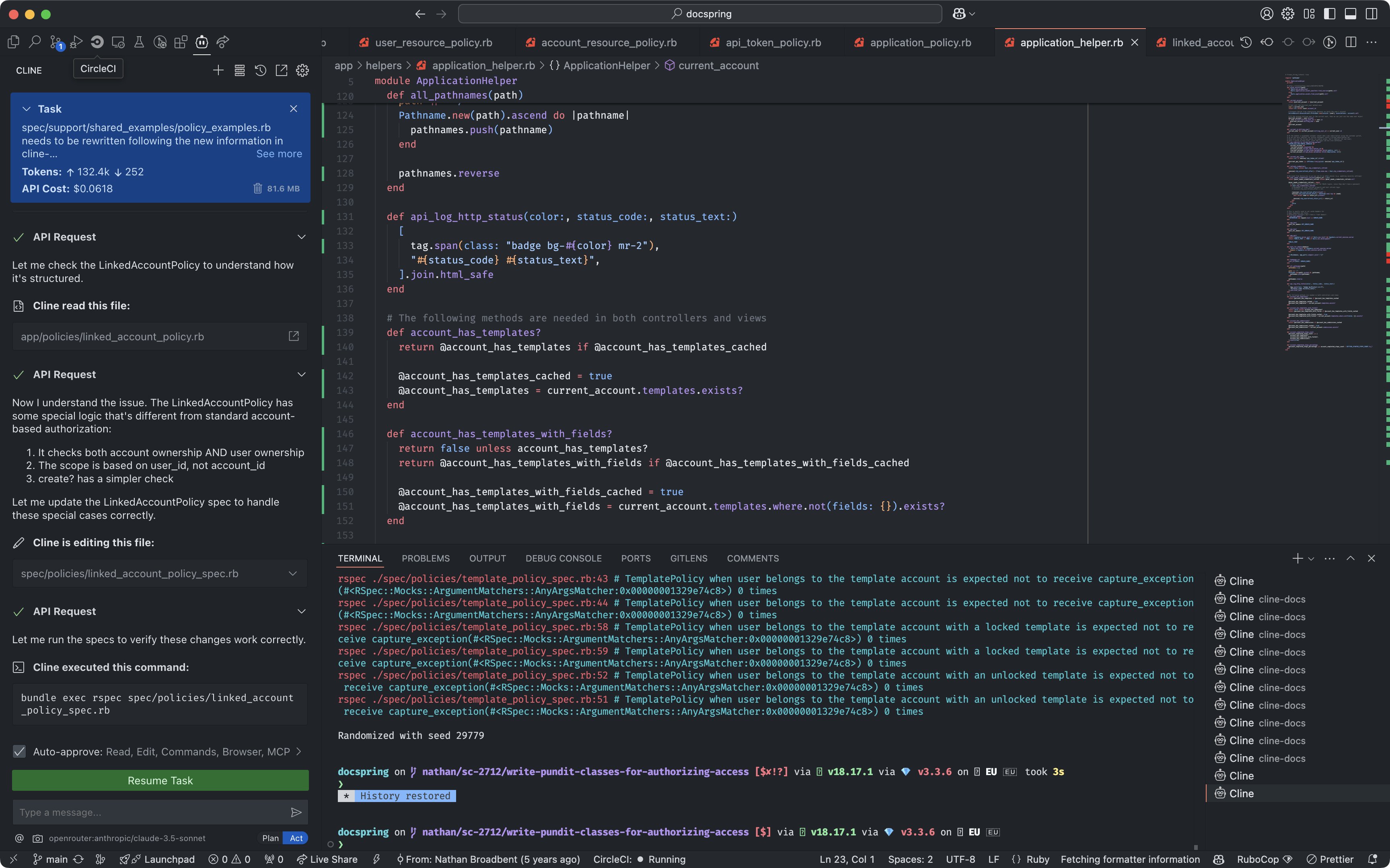Image resolution: width=1390 pixels, height=868 pixels.
Task: Switch Cline to Act mode
Action: (296, 838)
